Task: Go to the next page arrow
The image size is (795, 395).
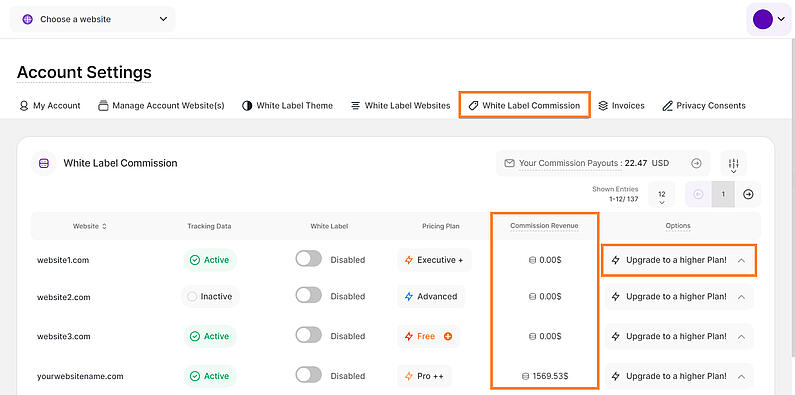Action: tap(748, 194)
